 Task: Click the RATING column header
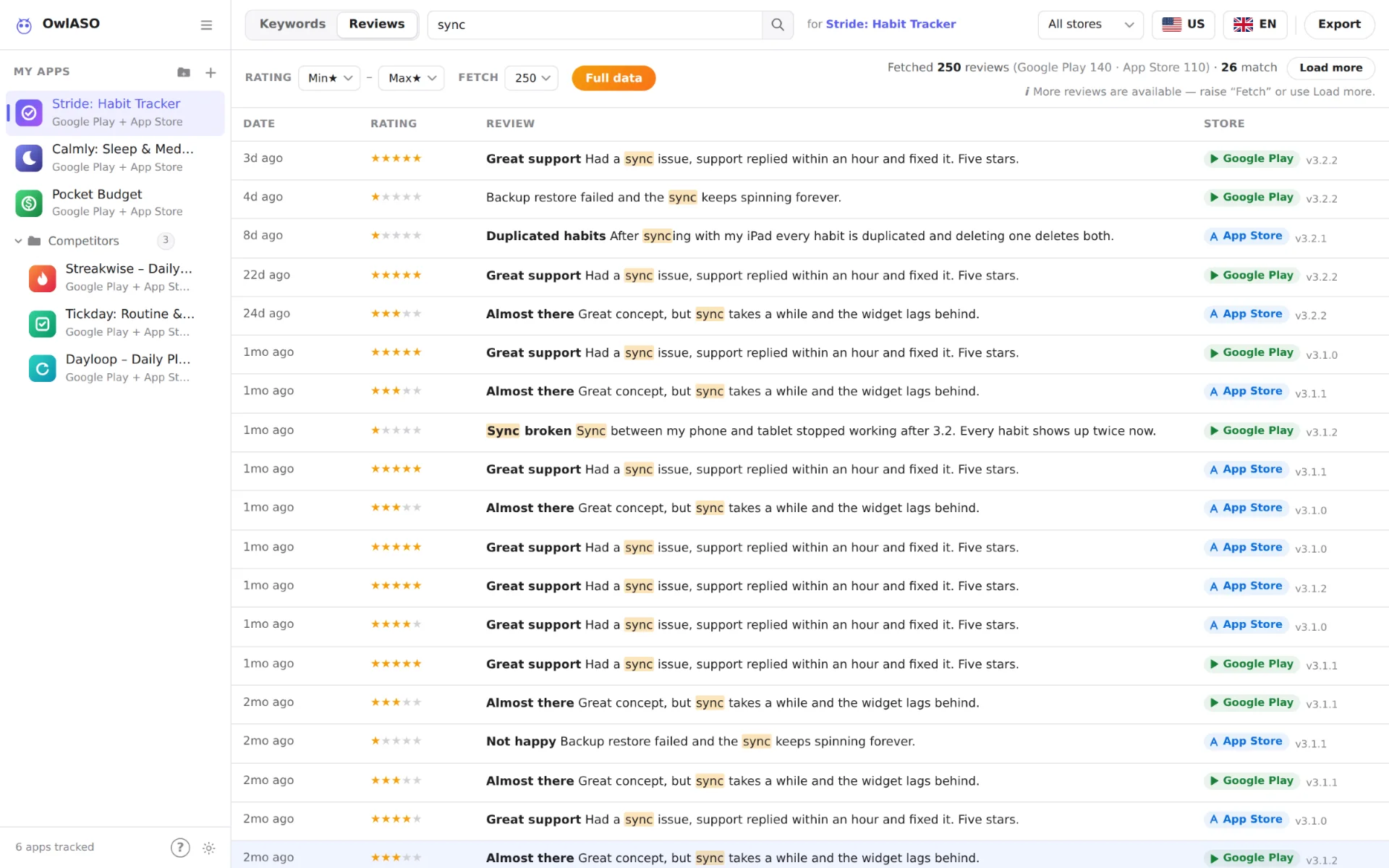(394, 124)
